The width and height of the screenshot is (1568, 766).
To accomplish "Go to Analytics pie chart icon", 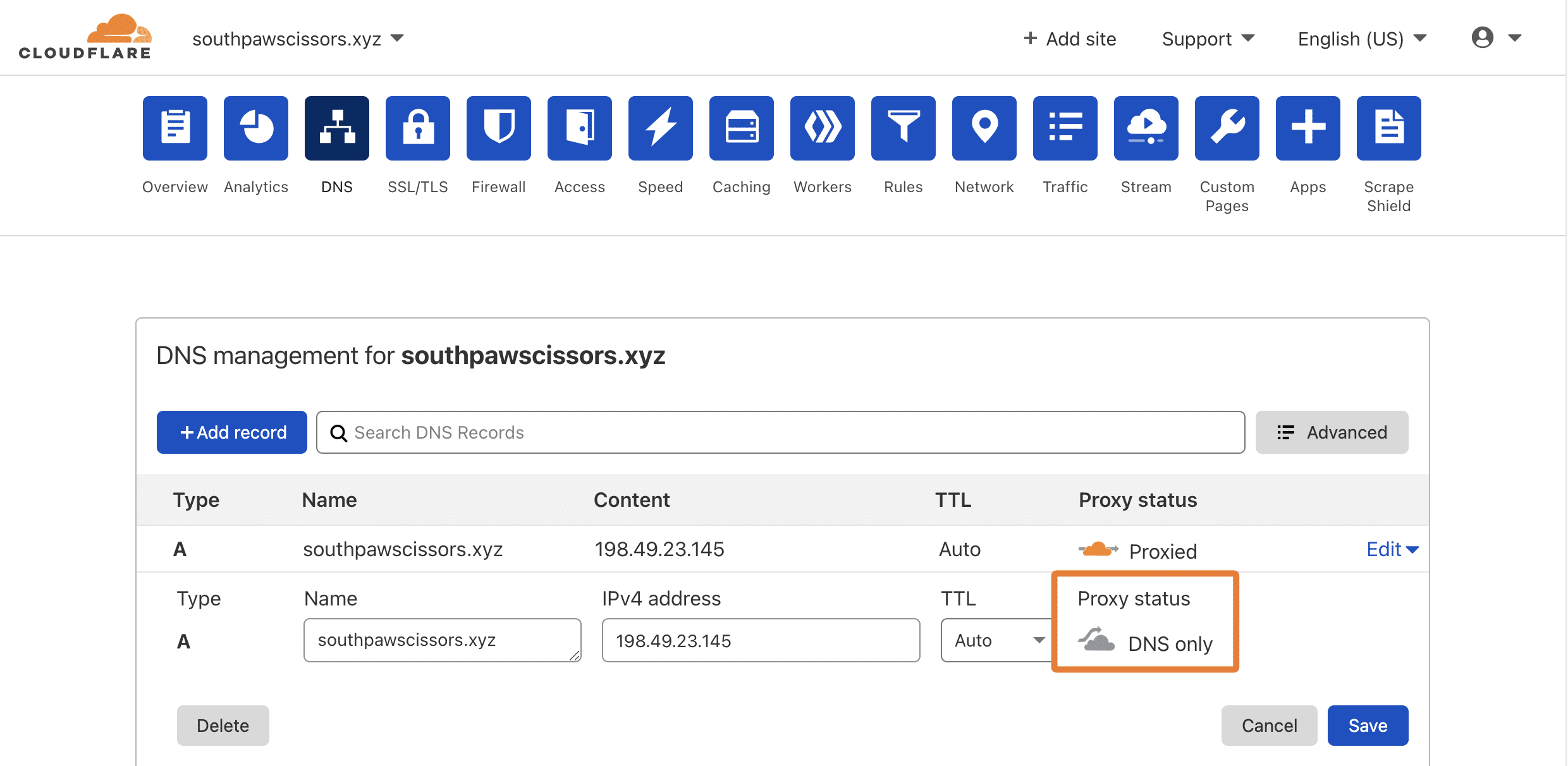I will pyautogui.click(x=255, y=128).
